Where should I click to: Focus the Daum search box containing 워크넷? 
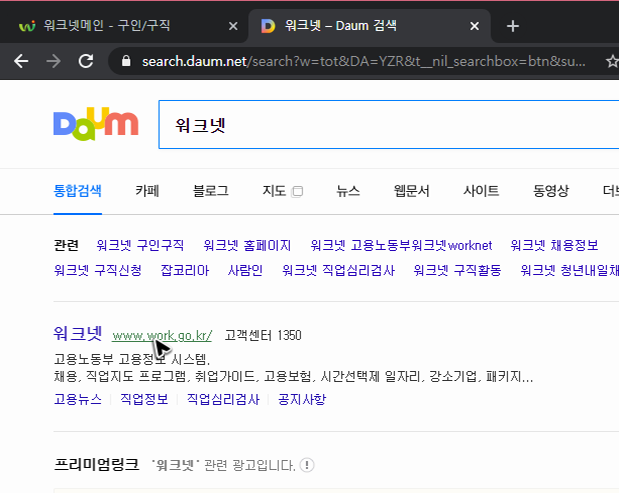coord(389,124)
